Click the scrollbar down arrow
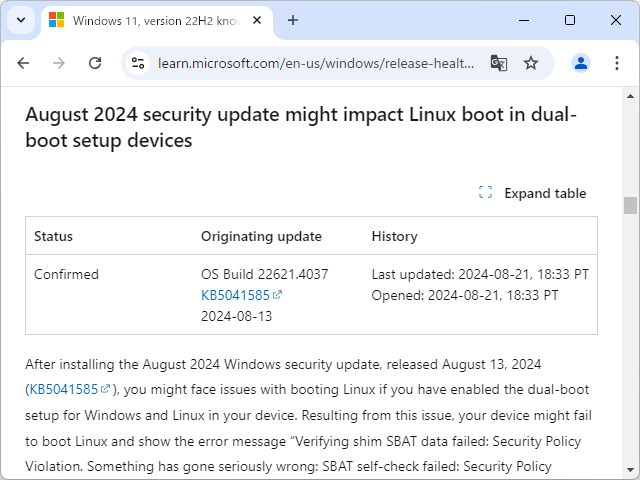The image size is (640, 480). coord(630,471)
